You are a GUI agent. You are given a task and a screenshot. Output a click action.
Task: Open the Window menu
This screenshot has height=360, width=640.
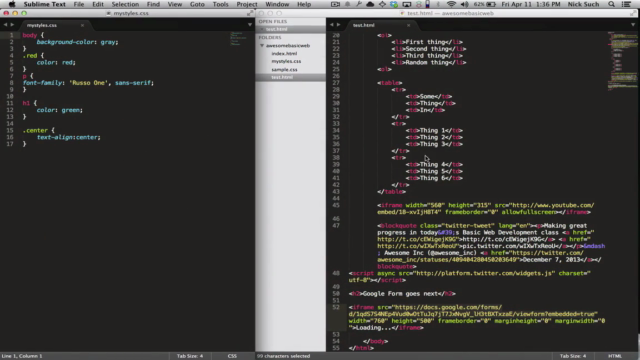[x=277, y=4]
